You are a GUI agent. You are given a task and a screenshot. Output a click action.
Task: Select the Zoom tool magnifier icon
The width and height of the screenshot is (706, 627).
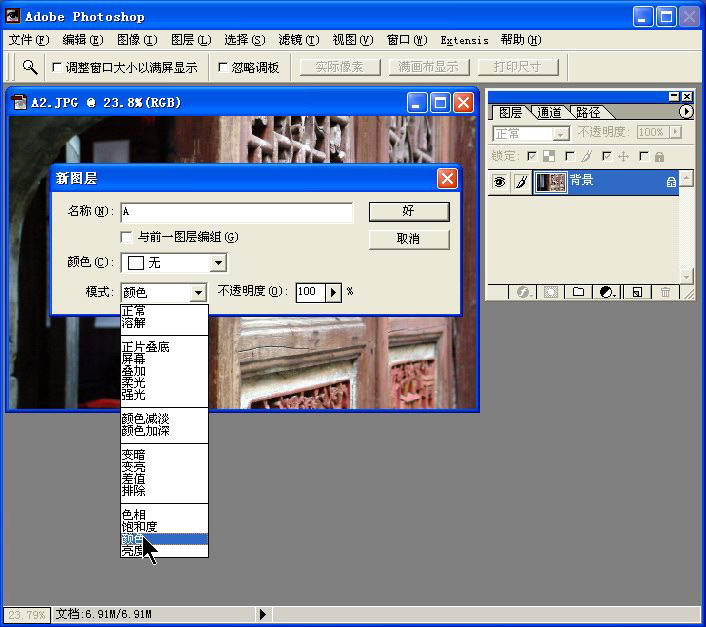pyautogui.click(x=30, y=67)
